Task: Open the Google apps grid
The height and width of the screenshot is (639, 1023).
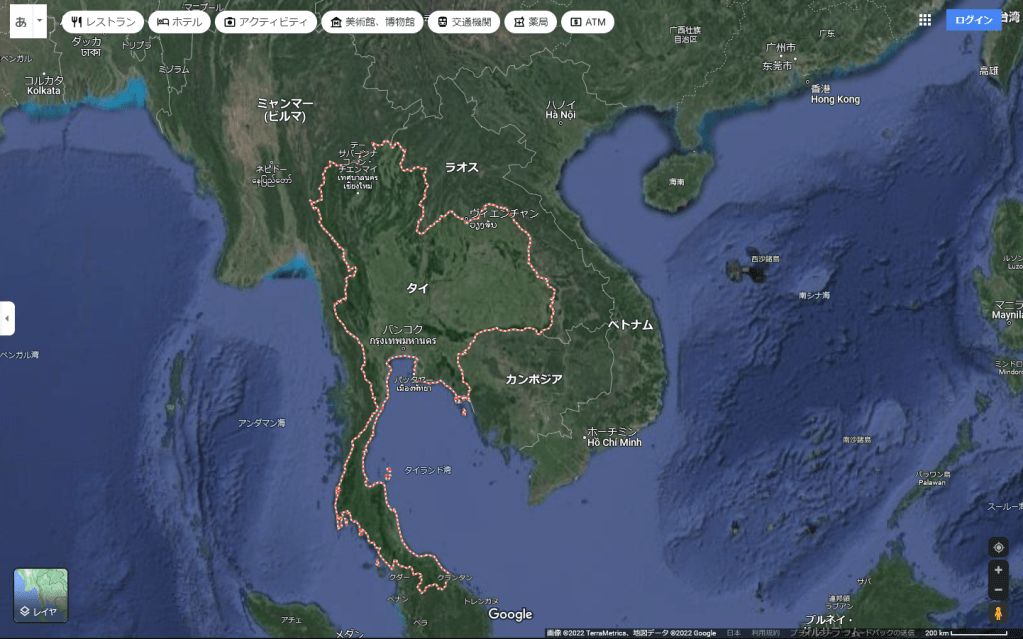Action: click(x=925, y=20)
